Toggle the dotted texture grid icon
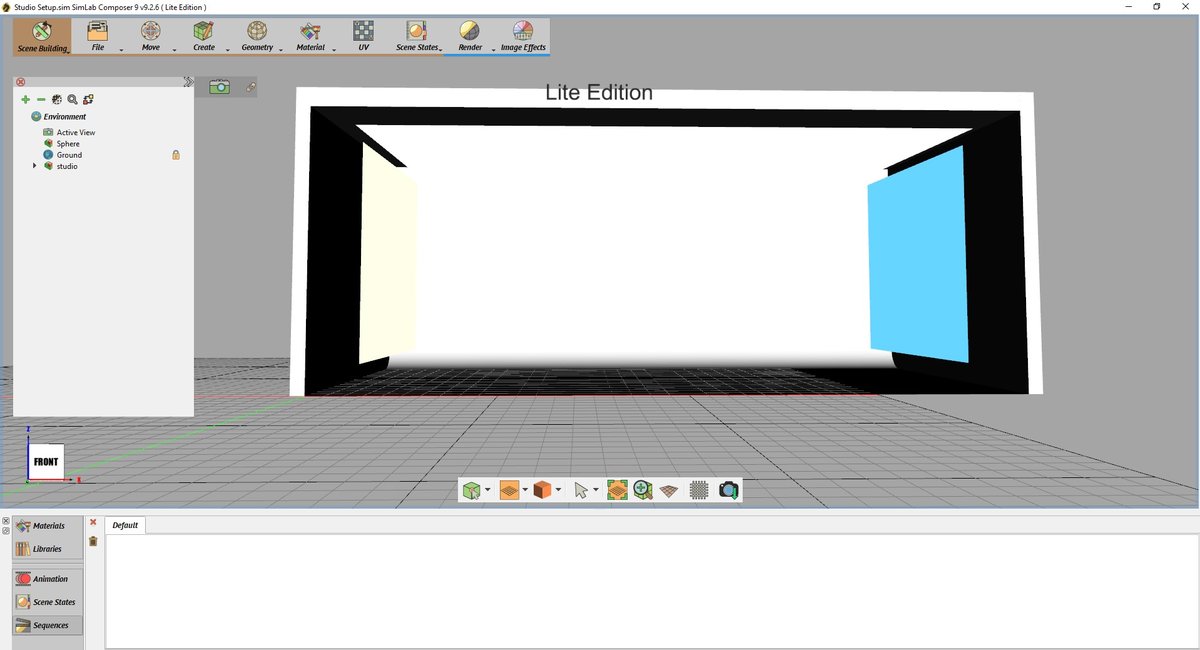 (x=699, y=490)
